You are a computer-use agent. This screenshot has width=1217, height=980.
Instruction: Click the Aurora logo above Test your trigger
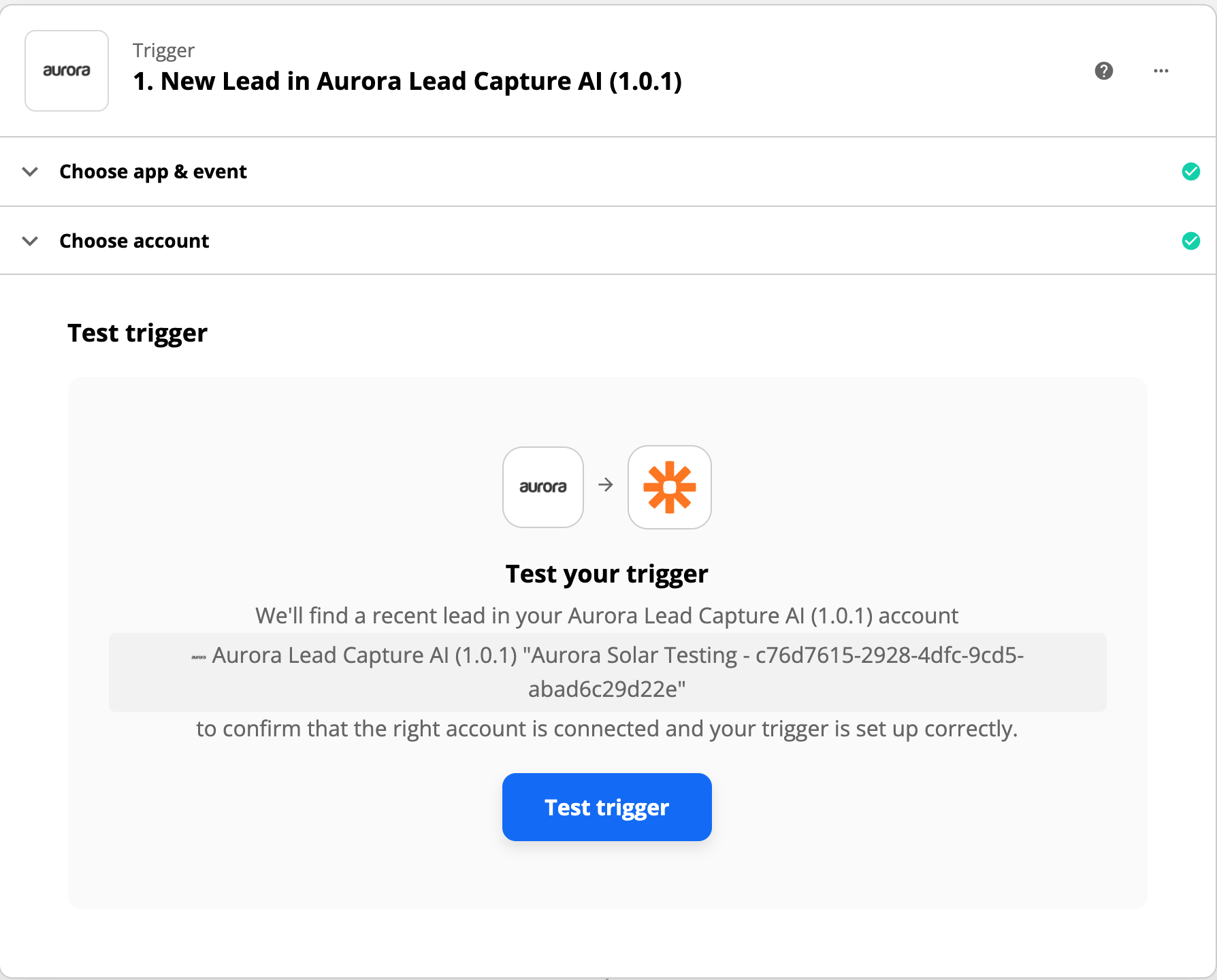(x=542, y=487)
